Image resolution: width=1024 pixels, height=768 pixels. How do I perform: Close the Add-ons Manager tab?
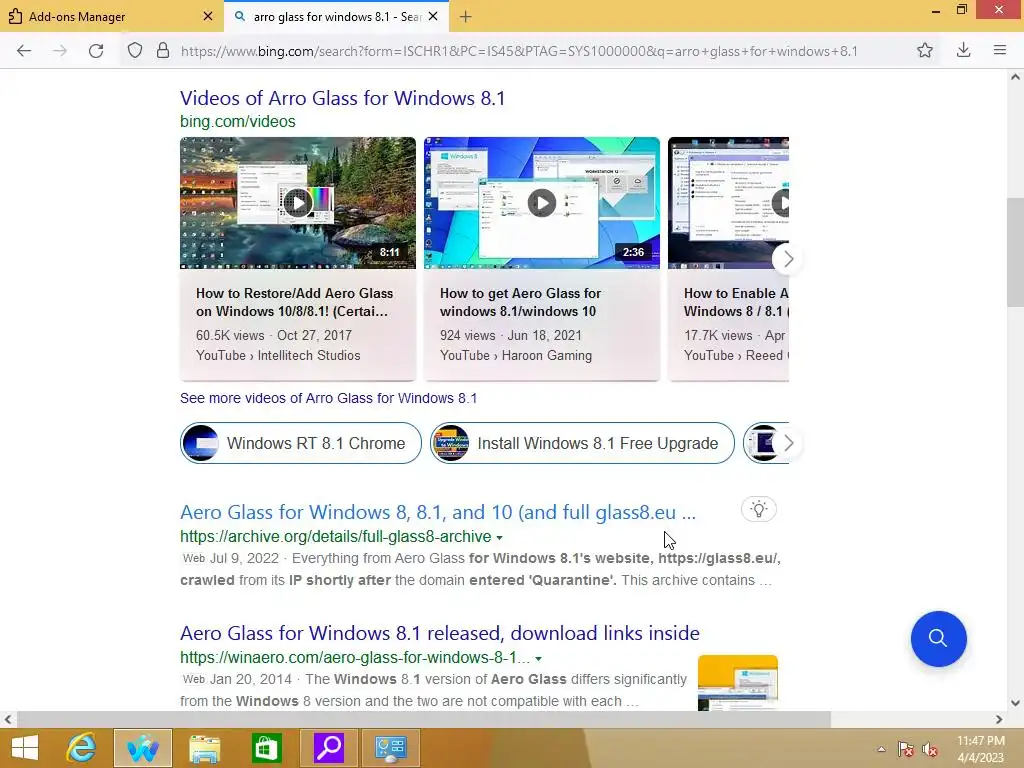[208, 16]
